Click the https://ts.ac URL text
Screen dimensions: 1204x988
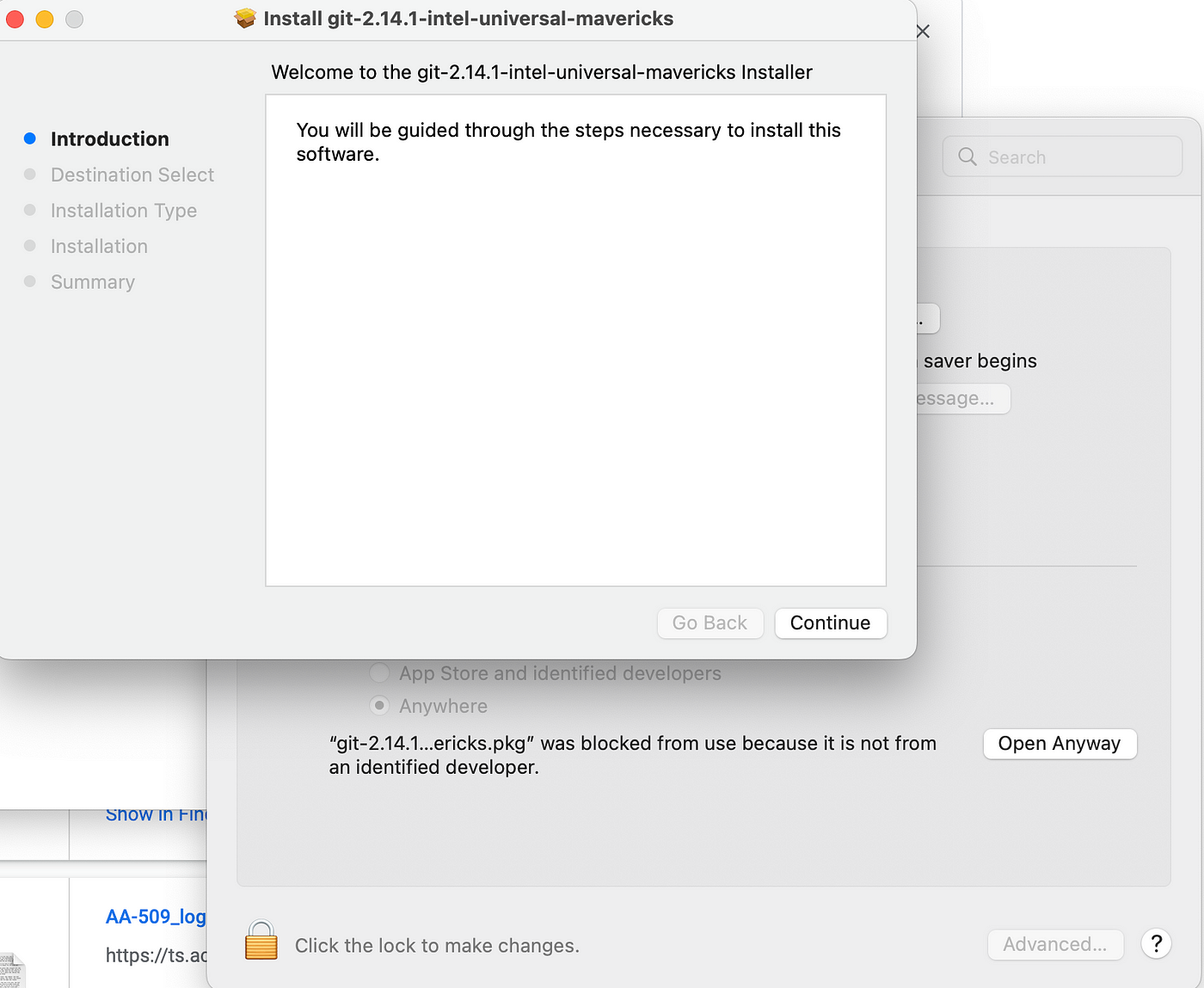156,954
